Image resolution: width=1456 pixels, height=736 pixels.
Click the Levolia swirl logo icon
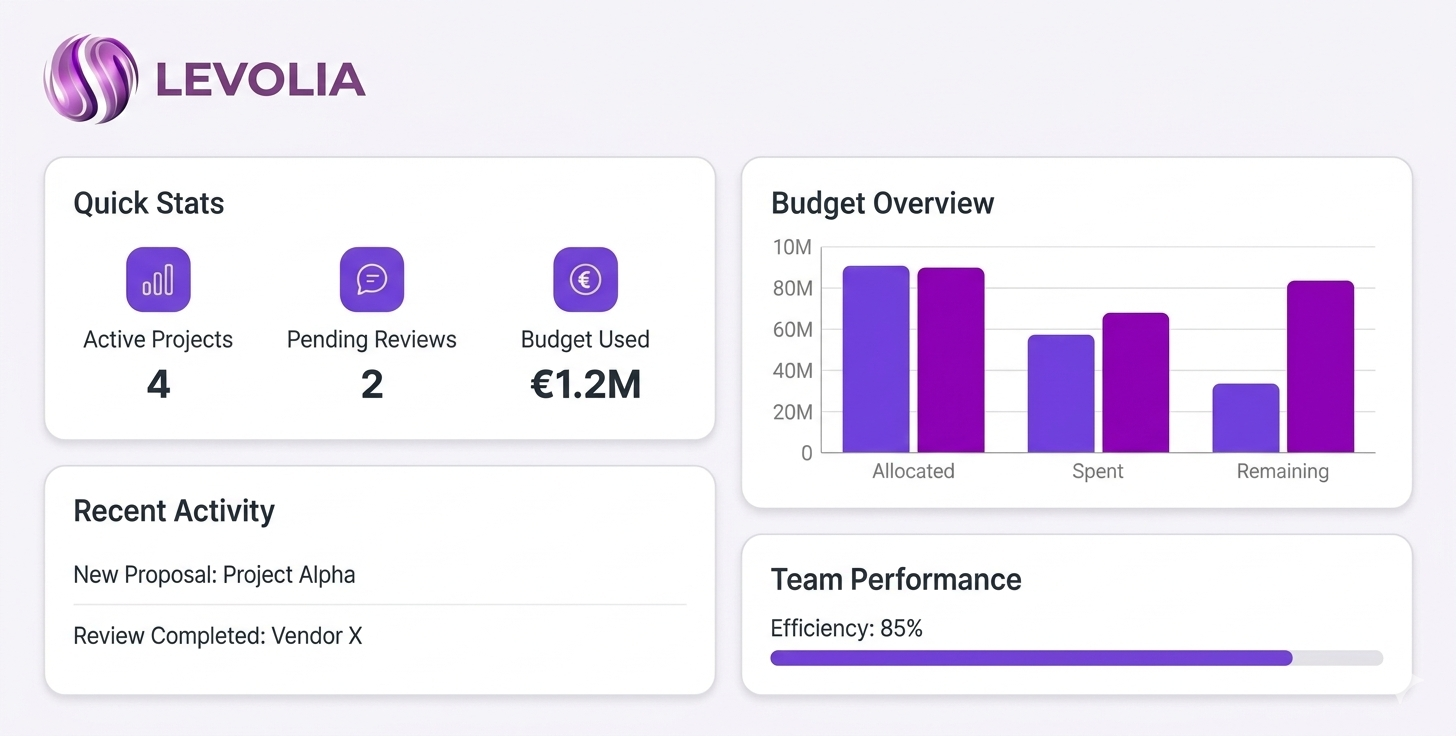[x=91, y=79]
